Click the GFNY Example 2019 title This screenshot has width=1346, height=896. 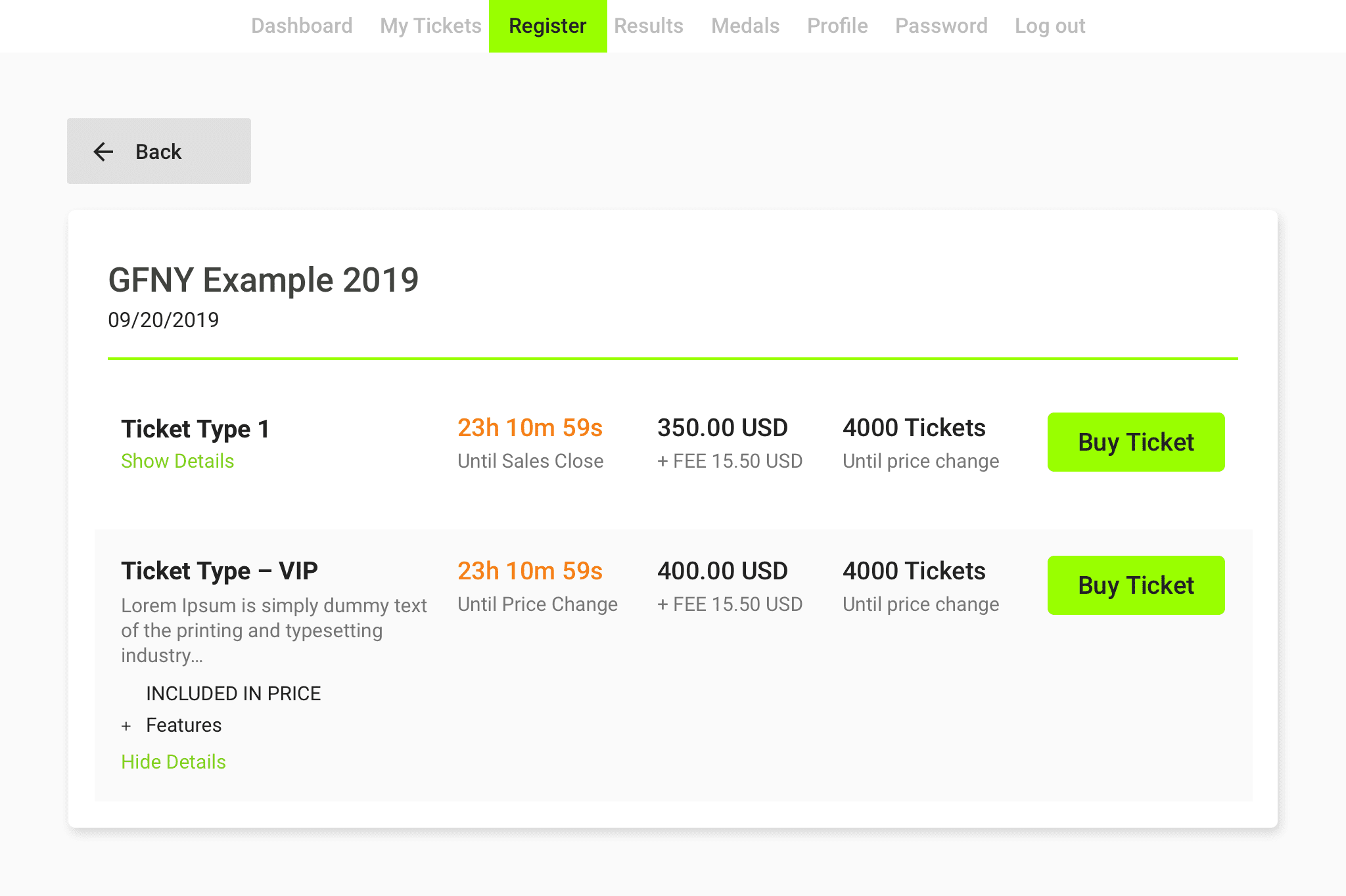[263, 280]
